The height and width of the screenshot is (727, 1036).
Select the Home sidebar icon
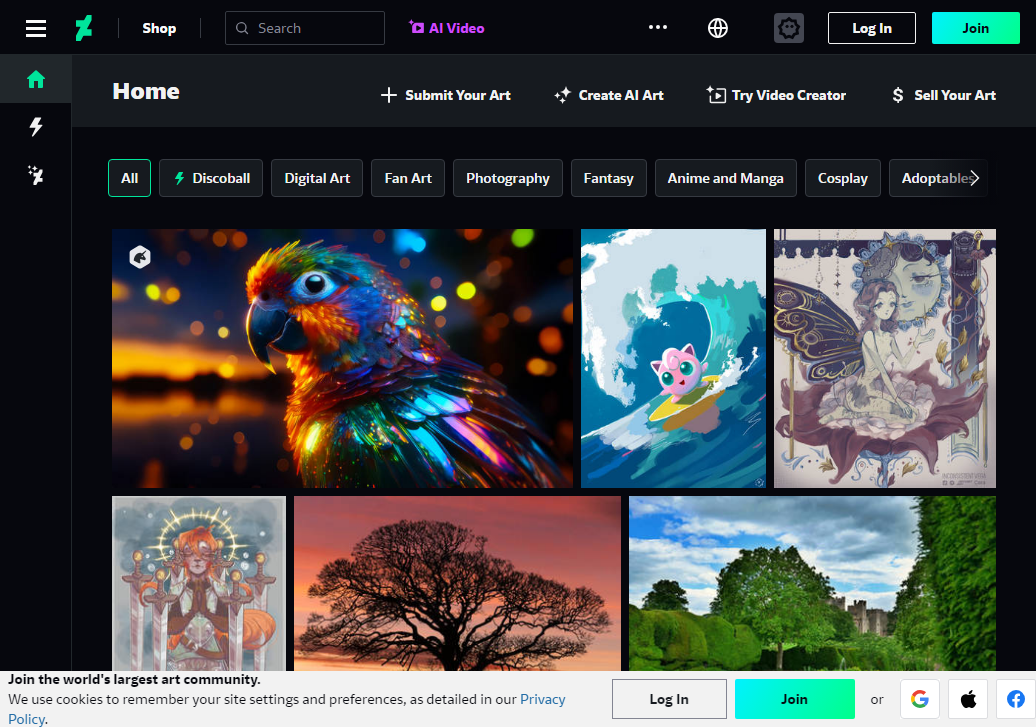coord(36,79)
